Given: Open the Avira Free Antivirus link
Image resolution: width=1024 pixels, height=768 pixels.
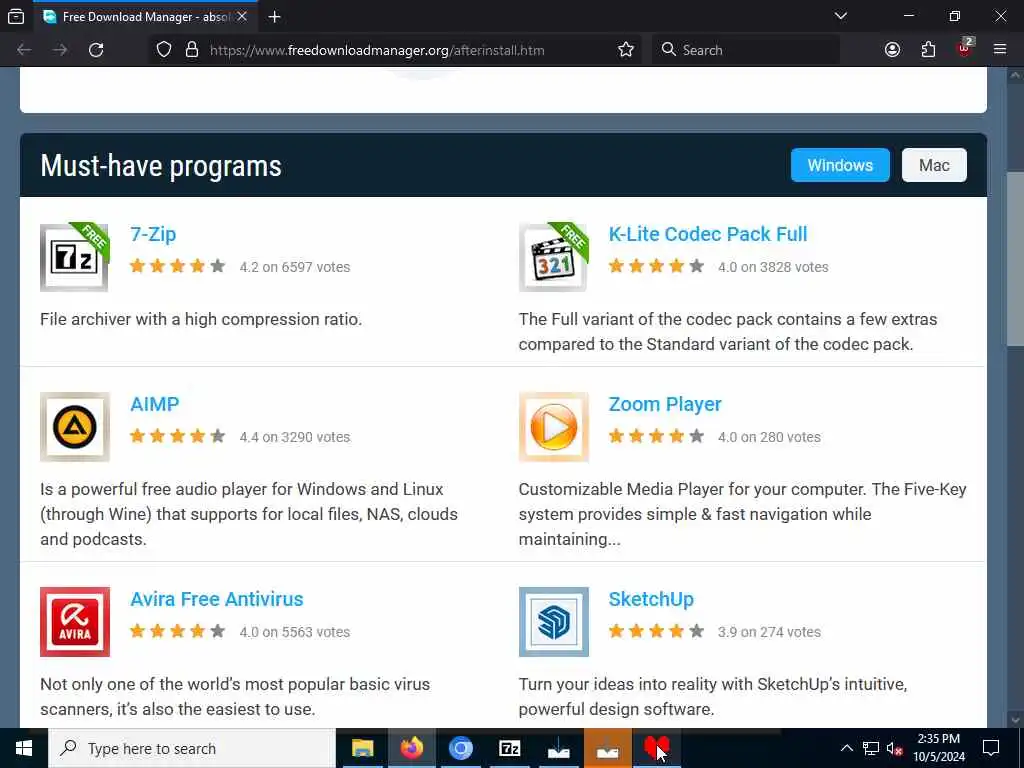Looking at the screenshot, I should click(x=216, y=599).
